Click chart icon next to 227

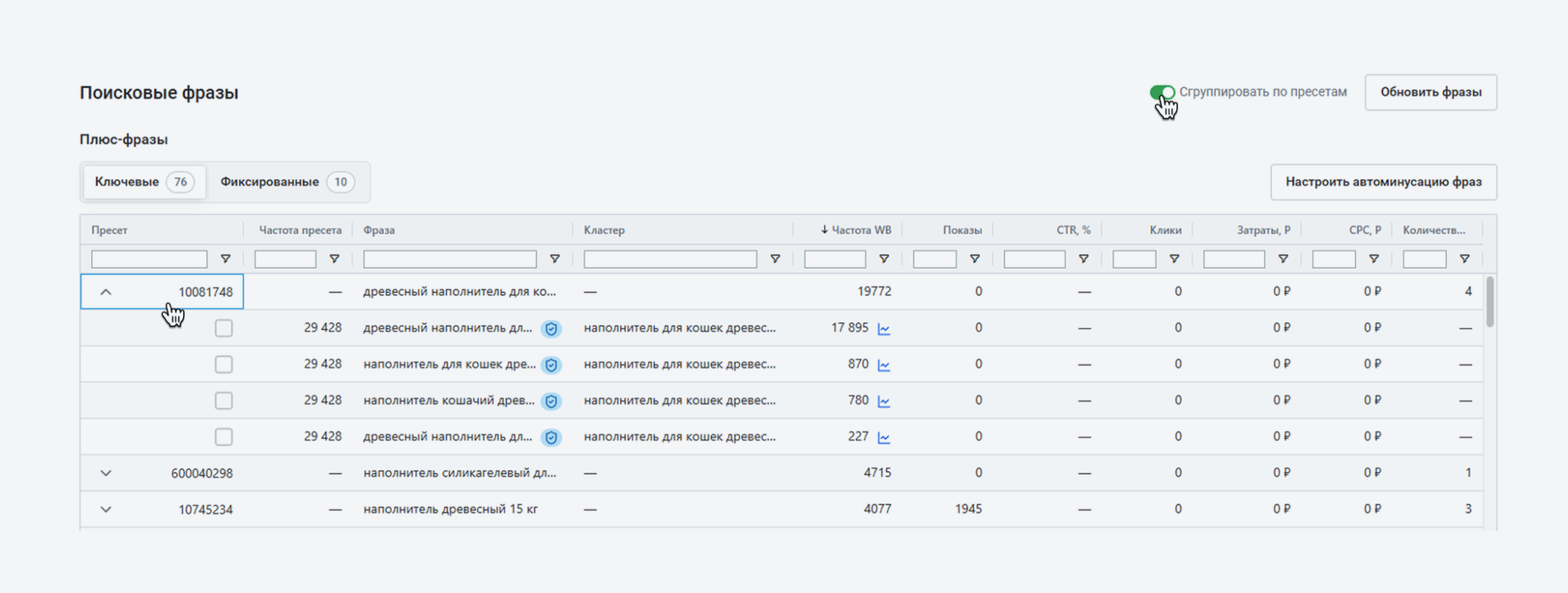point(884,438)
